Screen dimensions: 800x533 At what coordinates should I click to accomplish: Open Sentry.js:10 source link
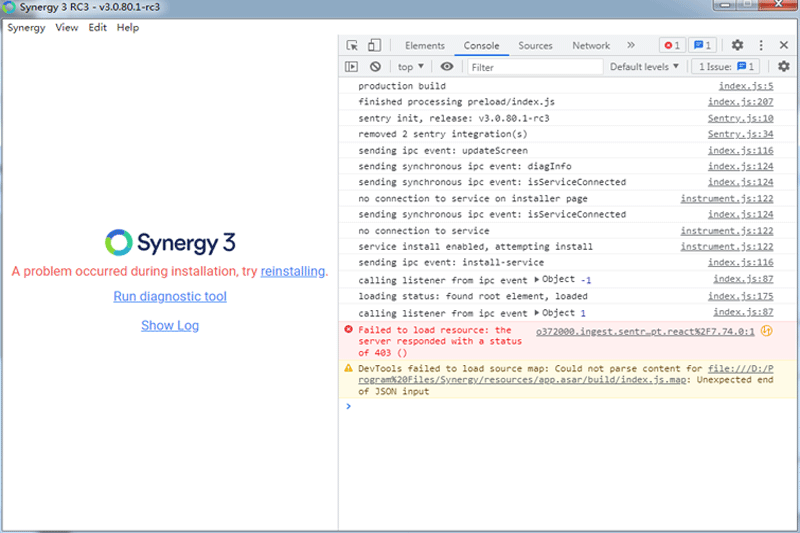(740, 118)
